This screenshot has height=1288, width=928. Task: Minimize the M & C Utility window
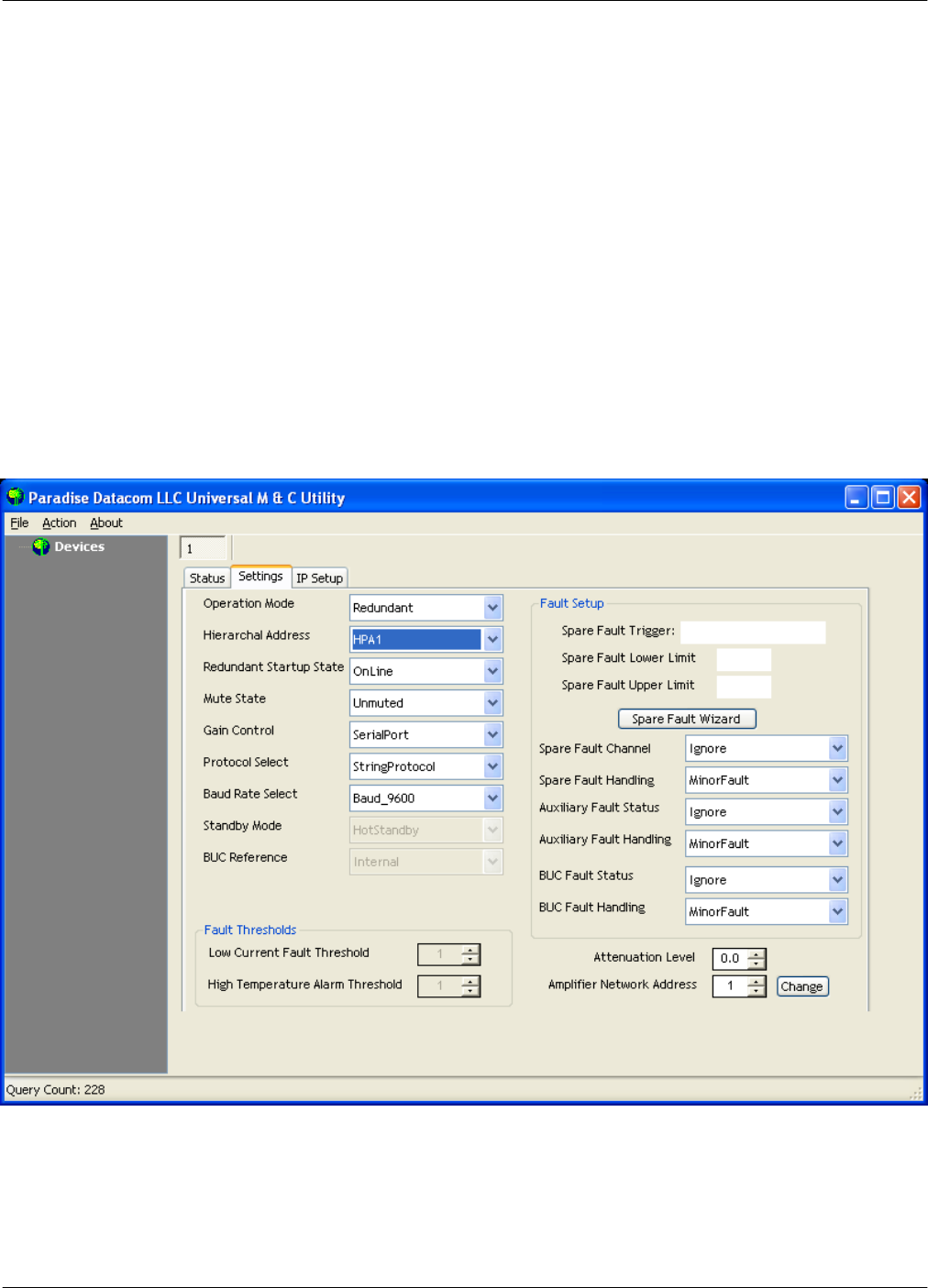pos(856,497)
